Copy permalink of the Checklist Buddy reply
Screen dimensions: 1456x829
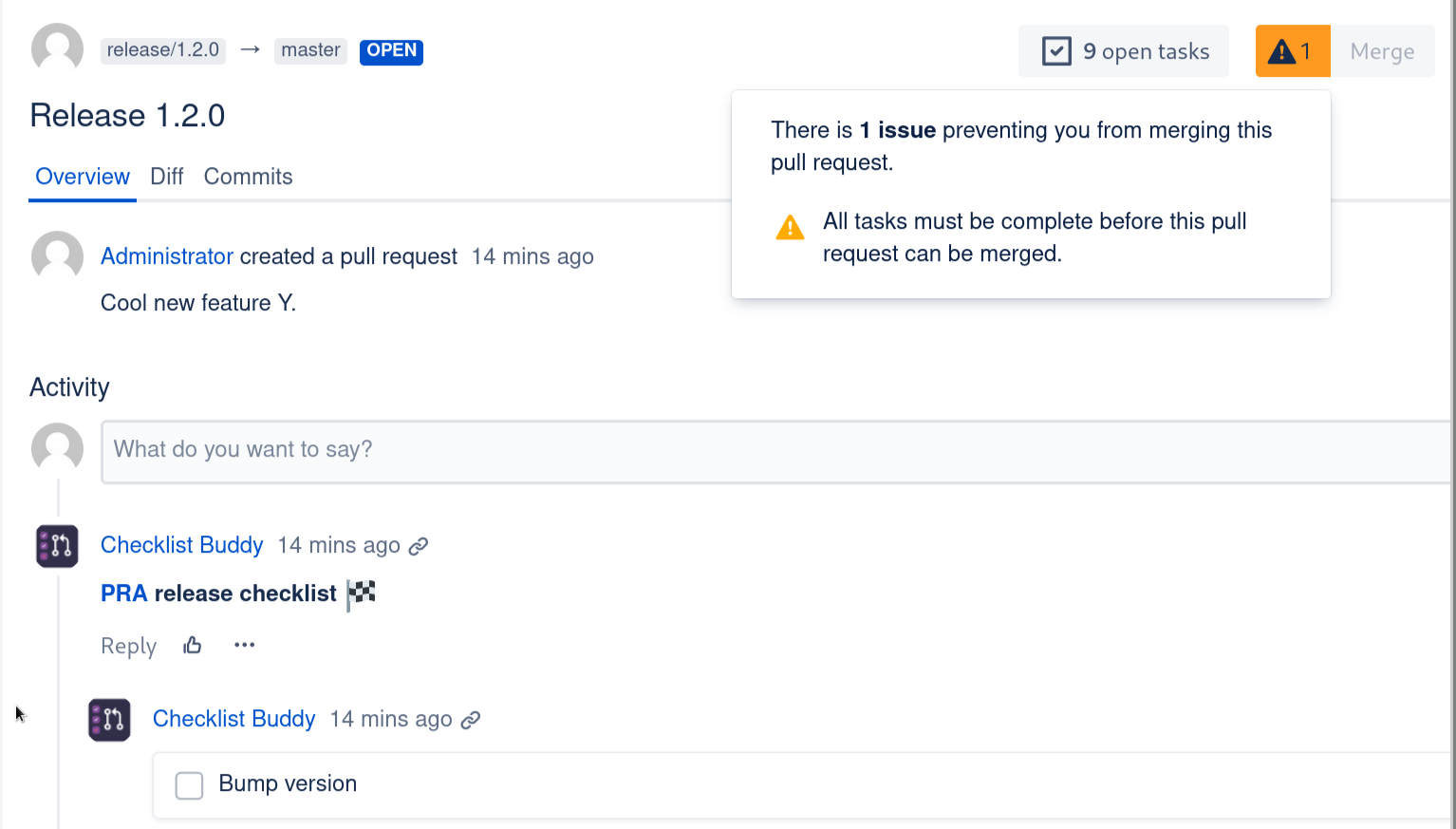(471, 720)
